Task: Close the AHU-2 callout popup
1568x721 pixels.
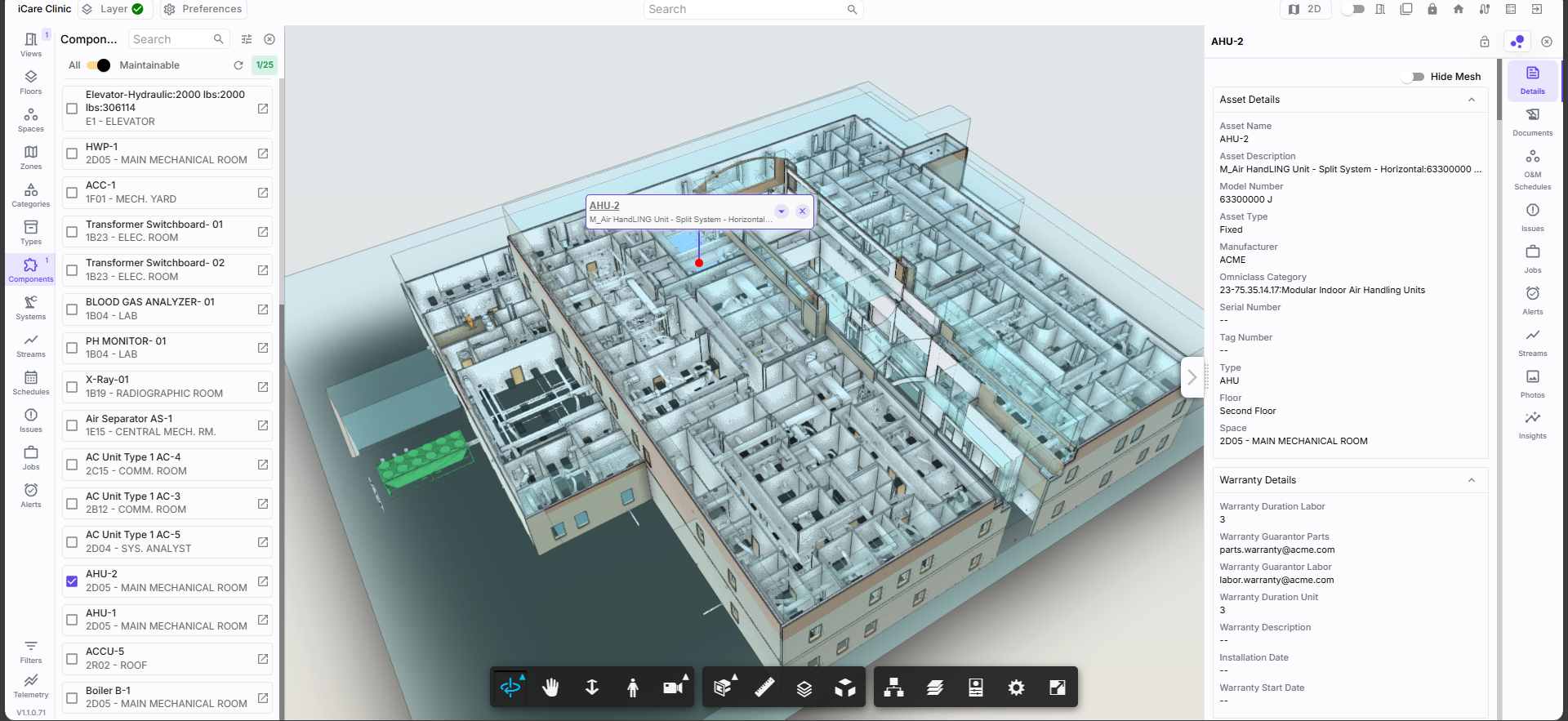Action: 803,211
